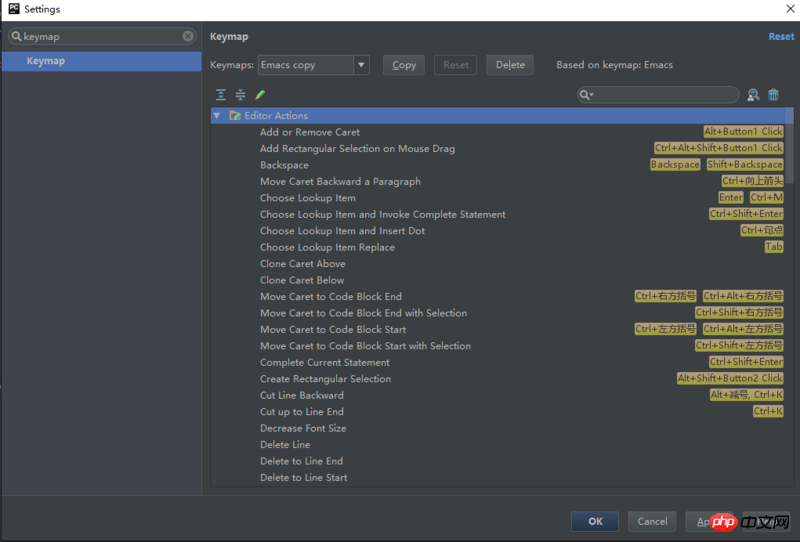The height and width of the screenshot is (542, 800).
Task: Click the Cancel button
Action: click(x=652, y=521)
